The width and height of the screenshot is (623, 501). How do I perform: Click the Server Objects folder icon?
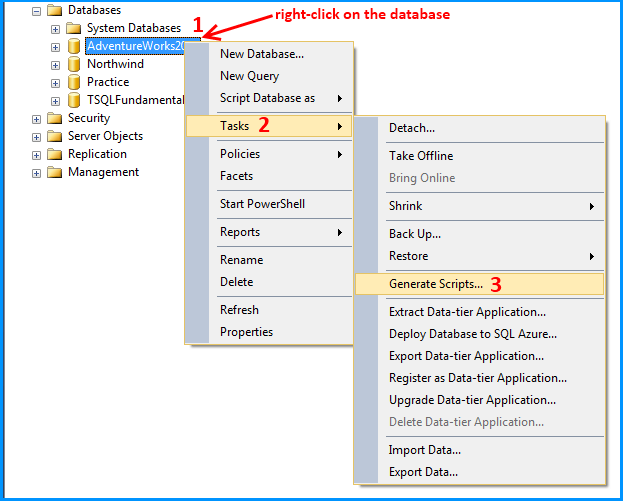(54, 136)
